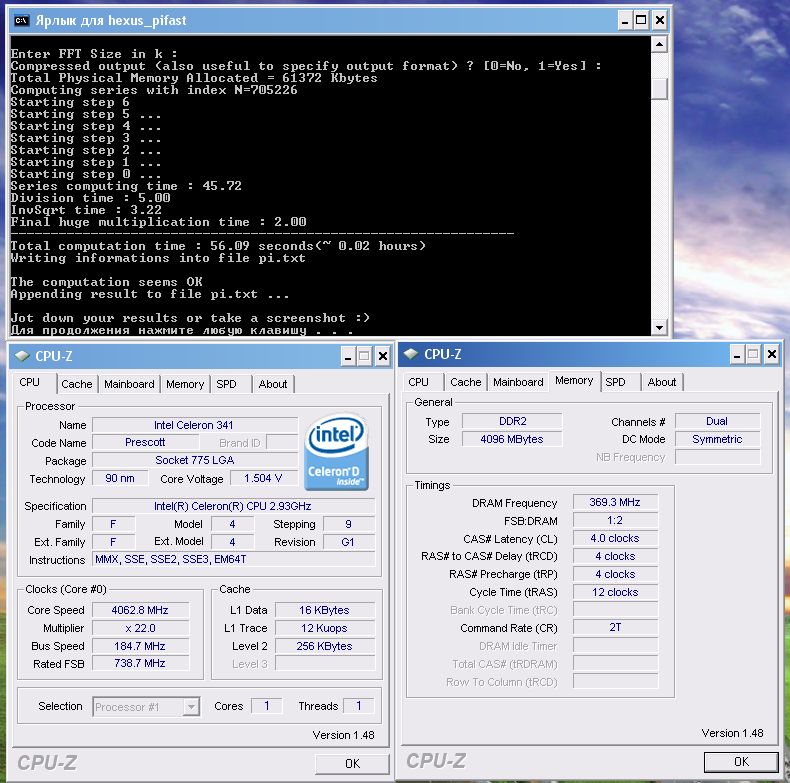Close the left CPU-Z window
790x783 pixels.
point(382,357)
